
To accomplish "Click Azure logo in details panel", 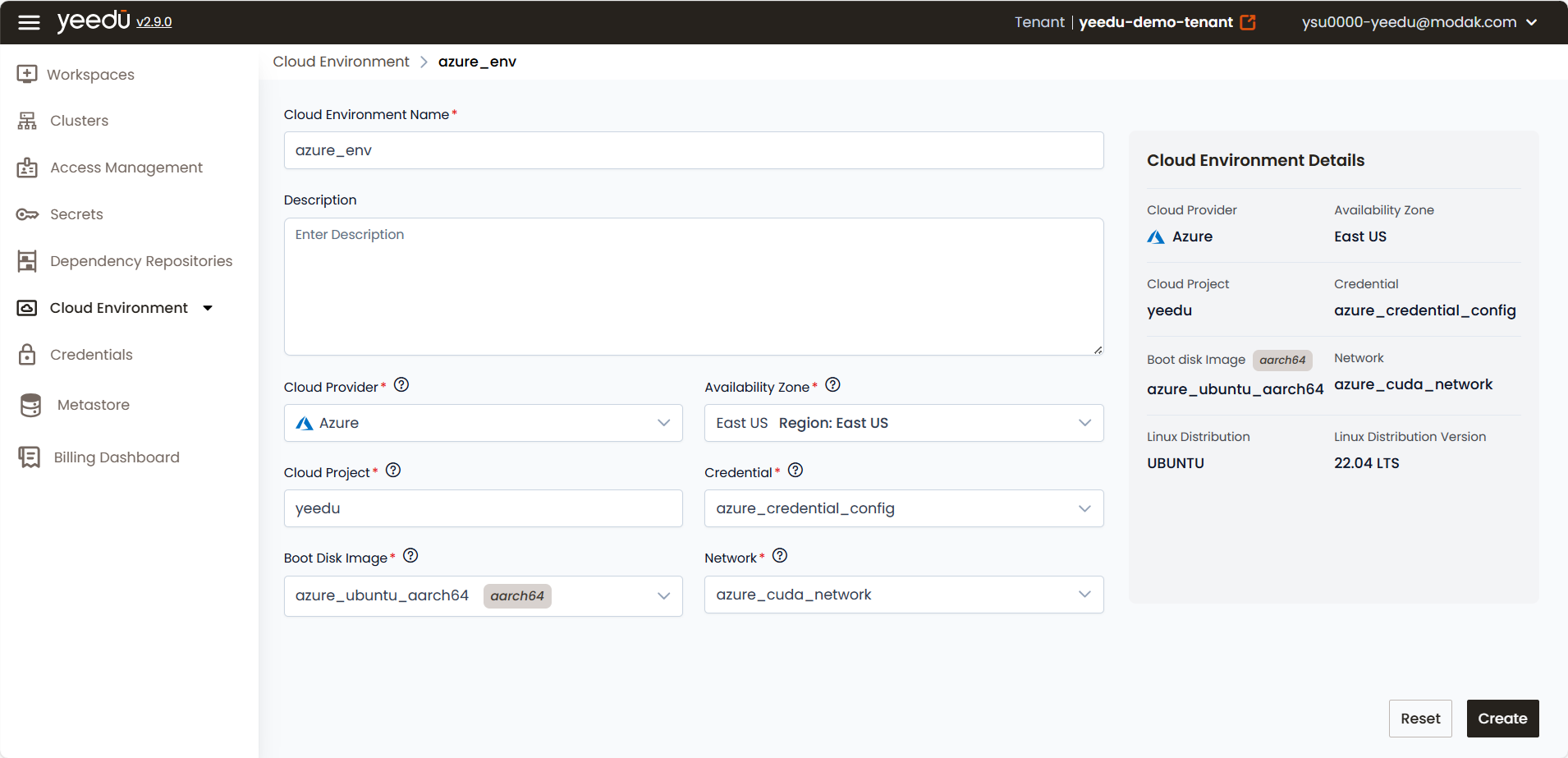I will [1156, 237].
